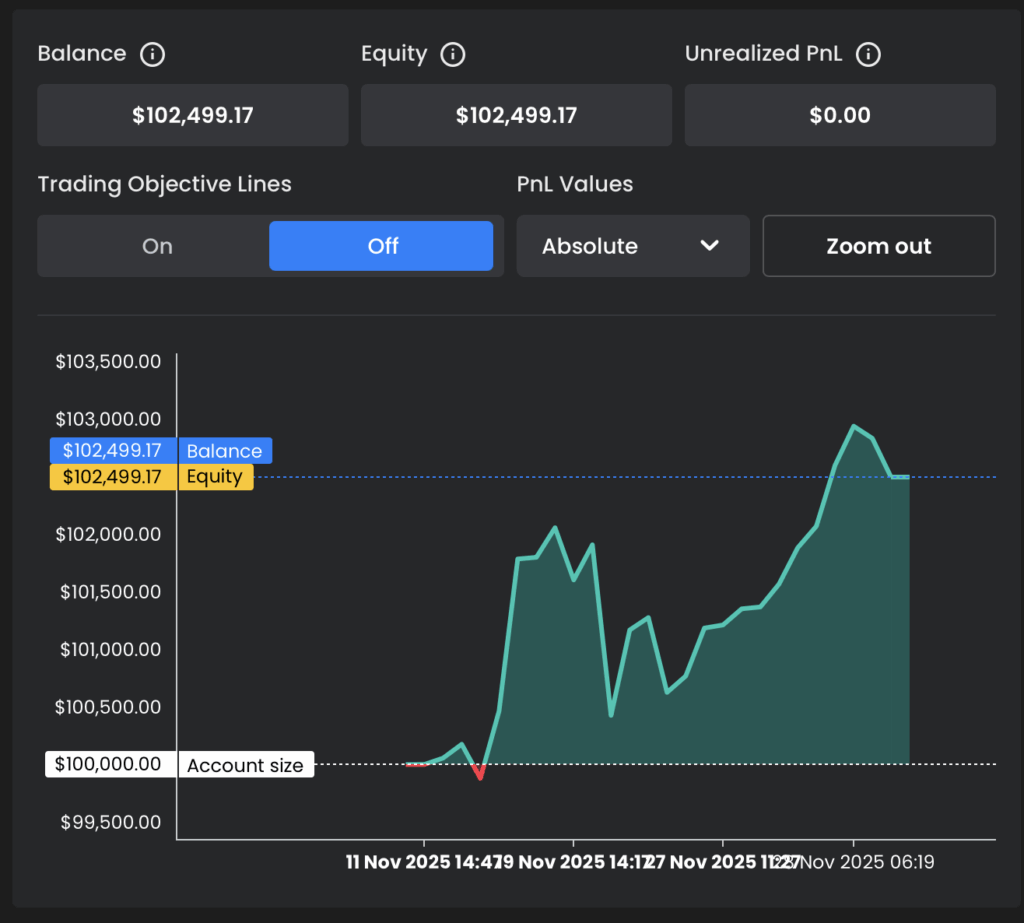Screen dimensions: 1024x923
Task: Click the info icon next to Balance
Action: (152, 54)
